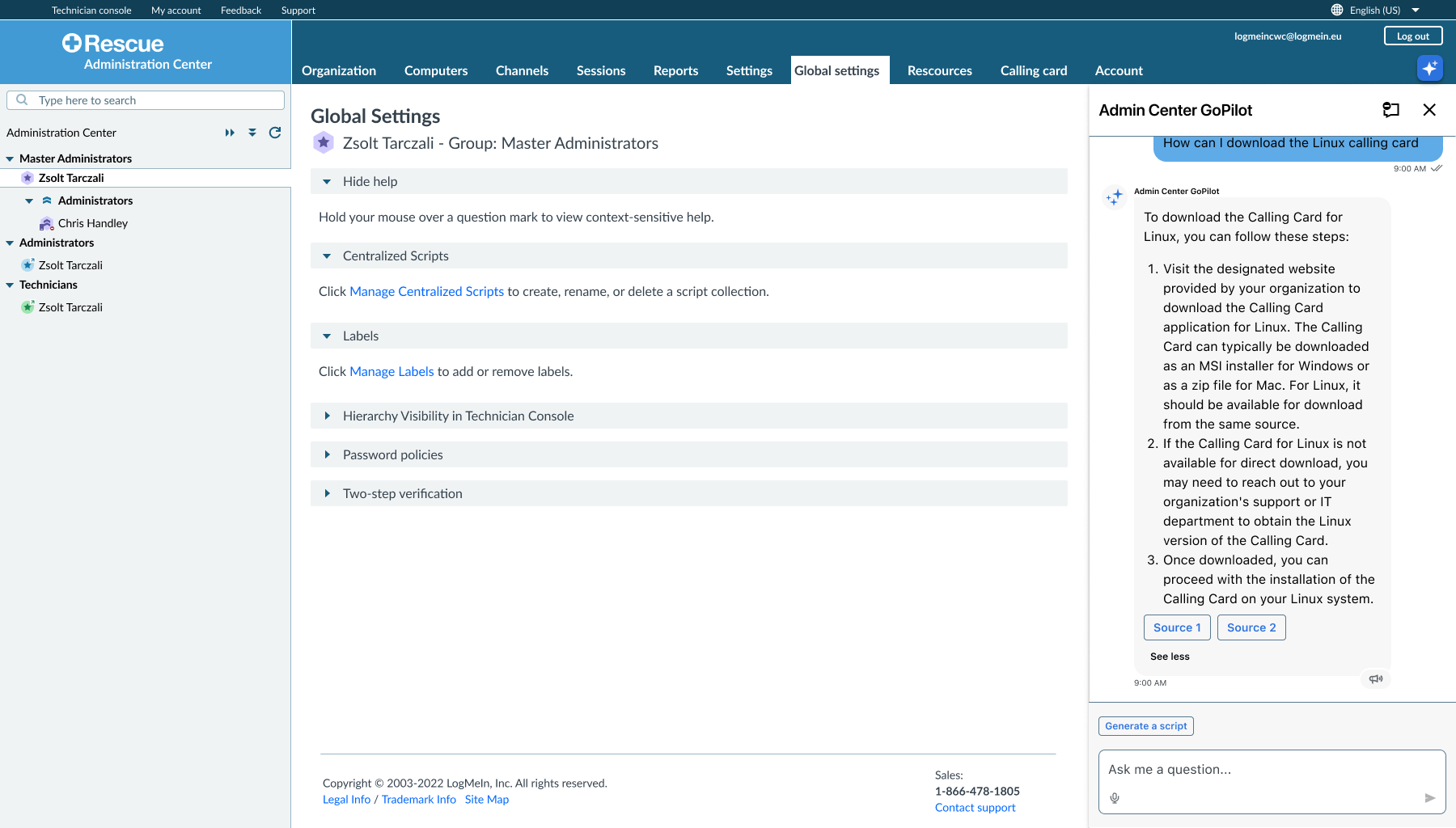Click the Source 1 button
Screen dimensions: 1456x828
[x=1177, y=627]
